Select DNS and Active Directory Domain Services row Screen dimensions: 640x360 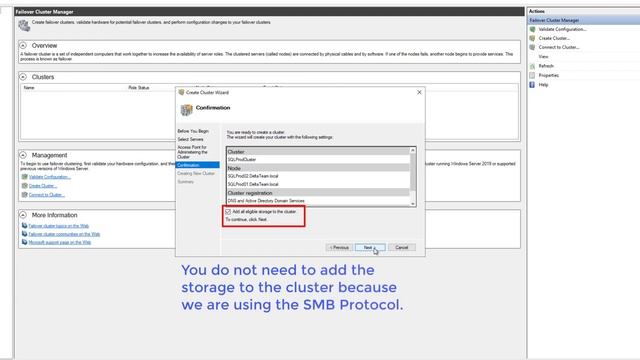point(318,201)
